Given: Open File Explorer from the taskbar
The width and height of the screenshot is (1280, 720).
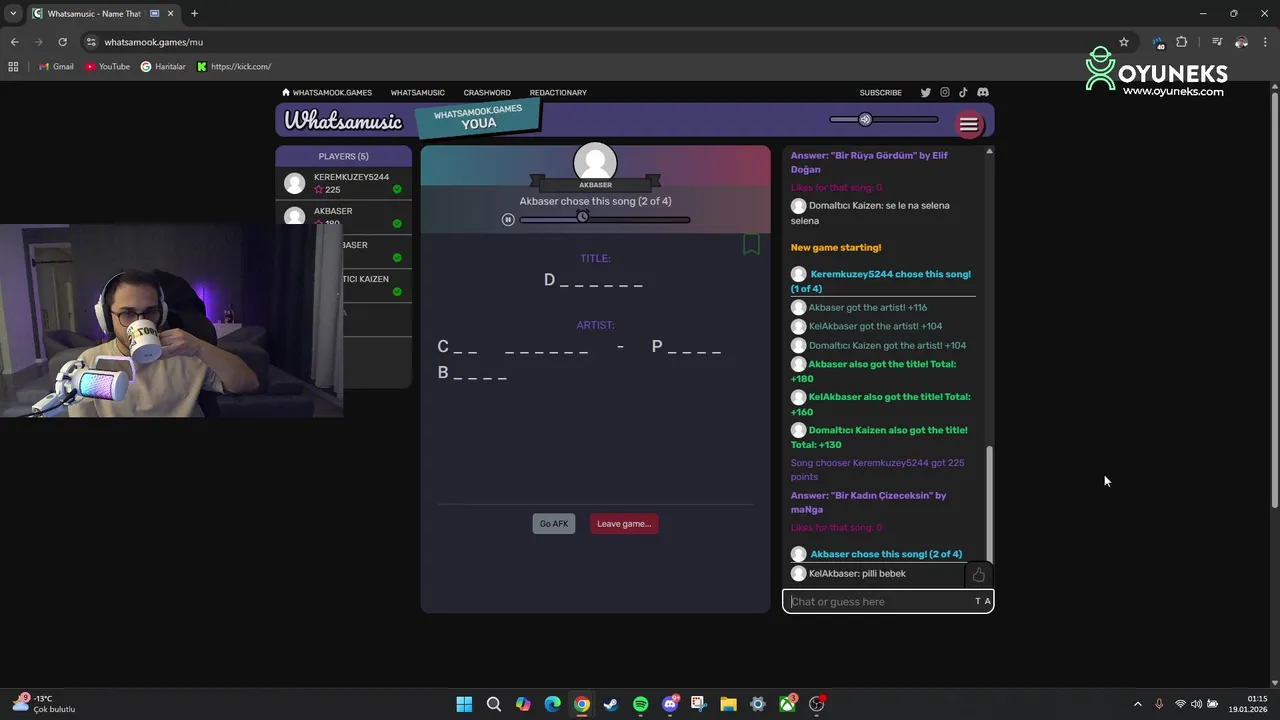Looking at the screenshot, I should click(728, 704).
